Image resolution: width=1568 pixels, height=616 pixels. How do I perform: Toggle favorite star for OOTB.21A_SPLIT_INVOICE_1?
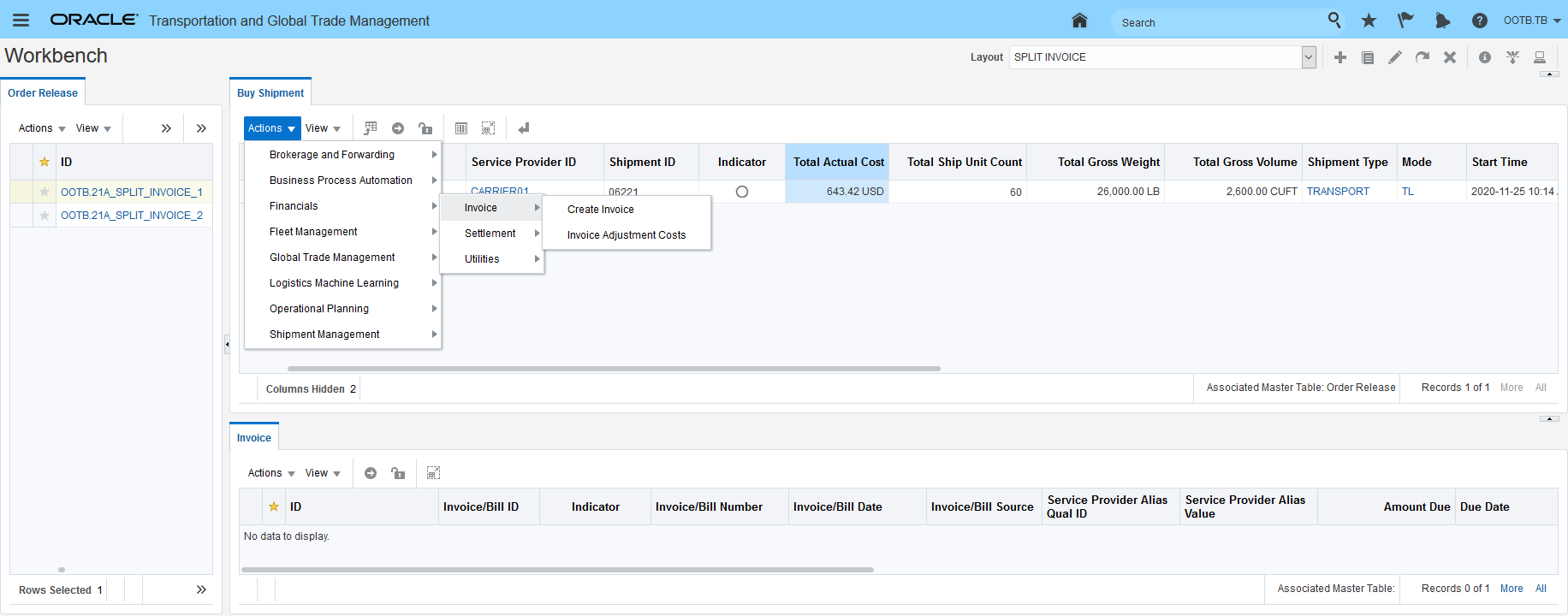[45, 192]
